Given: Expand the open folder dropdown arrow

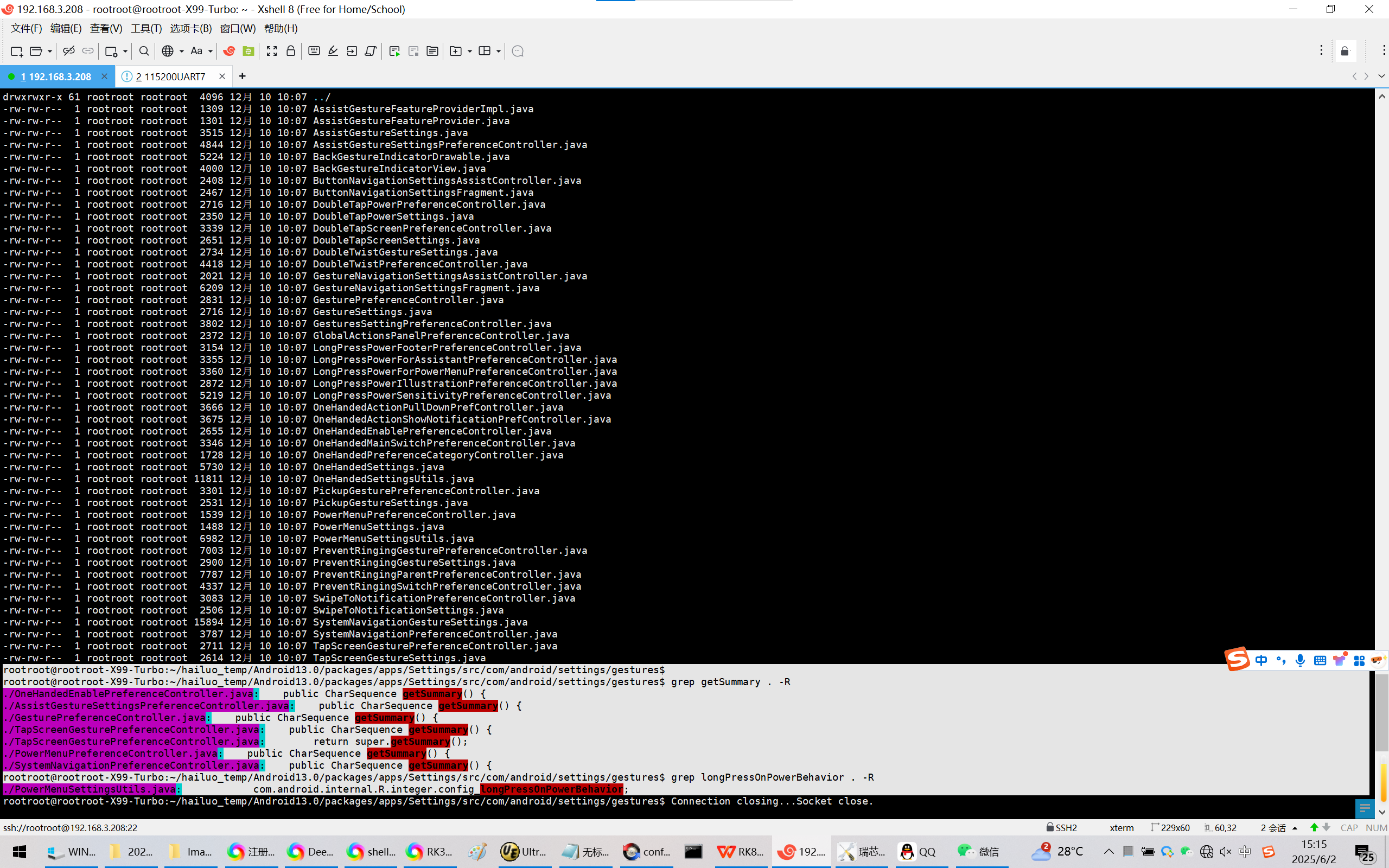Looking at the screenshot, I should [50, 51].
